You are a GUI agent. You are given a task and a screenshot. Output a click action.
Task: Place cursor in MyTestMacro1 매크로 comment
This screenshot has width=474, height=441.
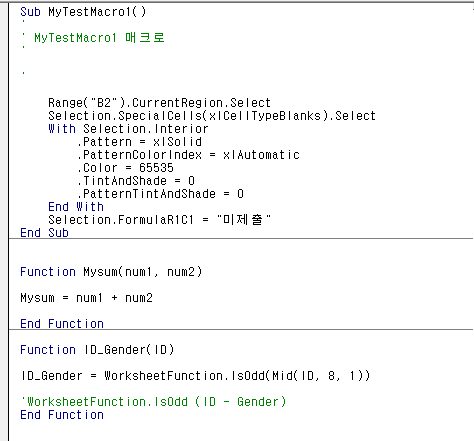[99, 38]
